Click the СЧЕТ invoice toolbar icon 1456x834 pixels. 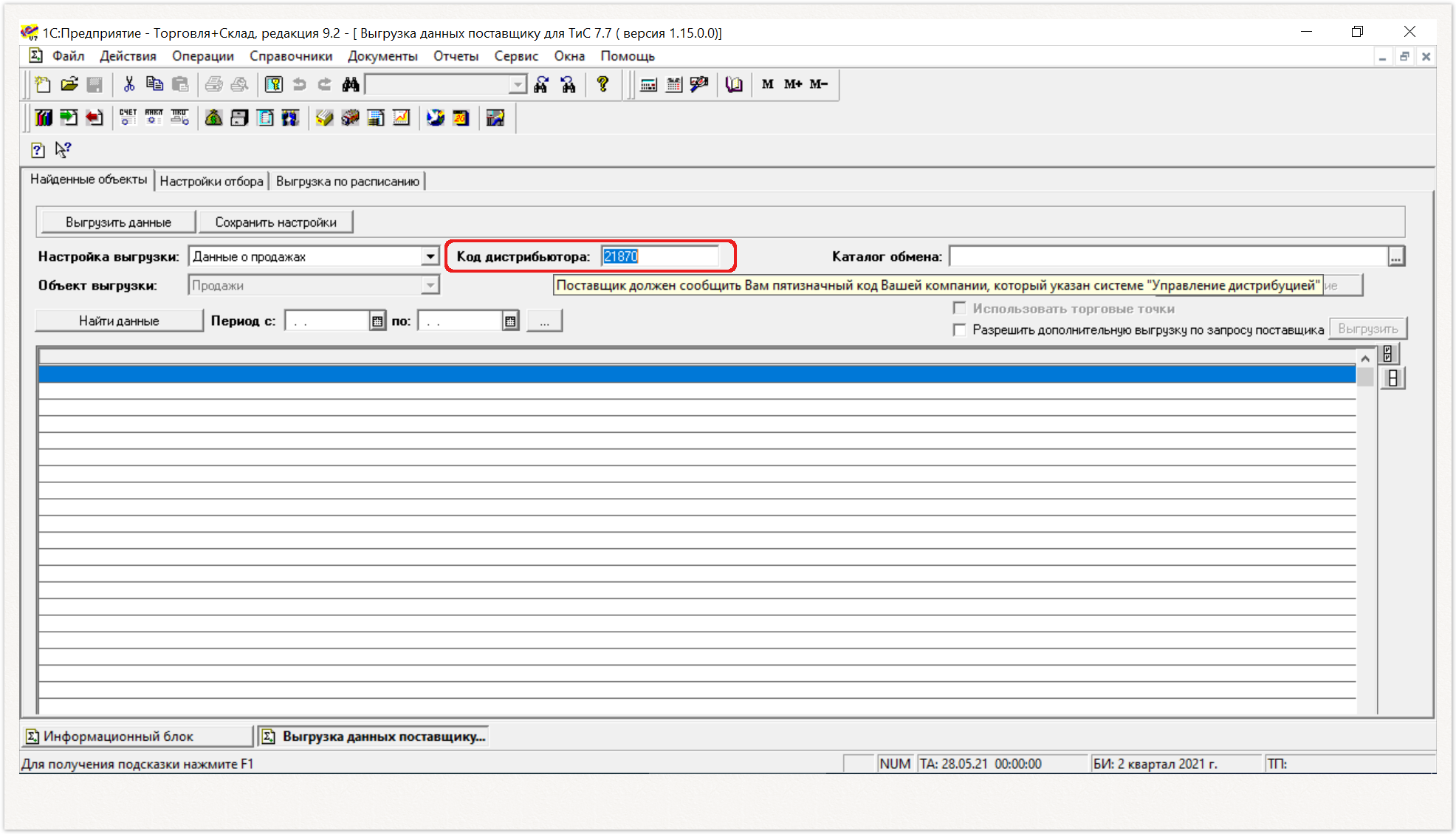click(x=128, y=118)
